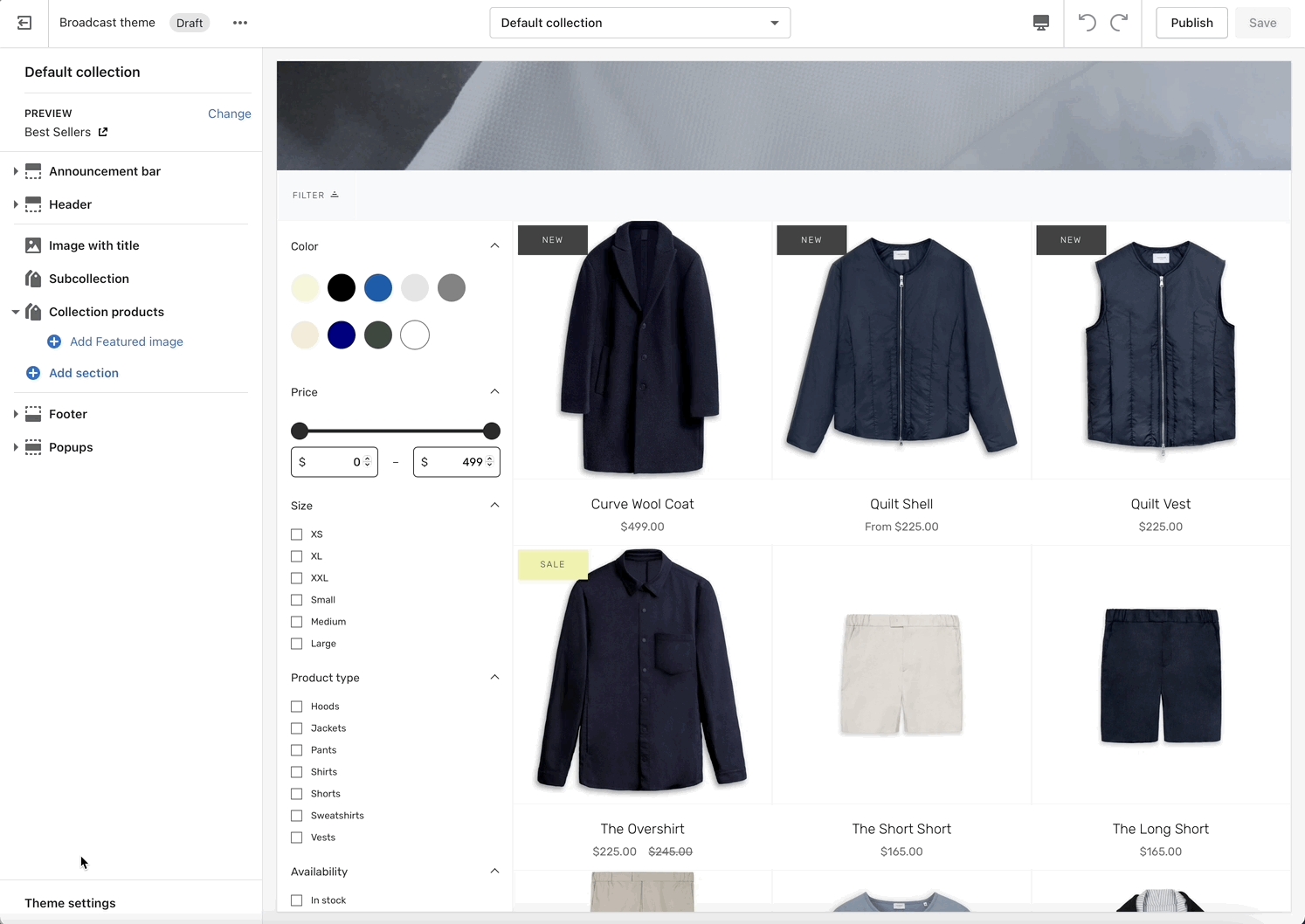
Task: Open the Default collection template dropdown
Action: coord(639,23)
